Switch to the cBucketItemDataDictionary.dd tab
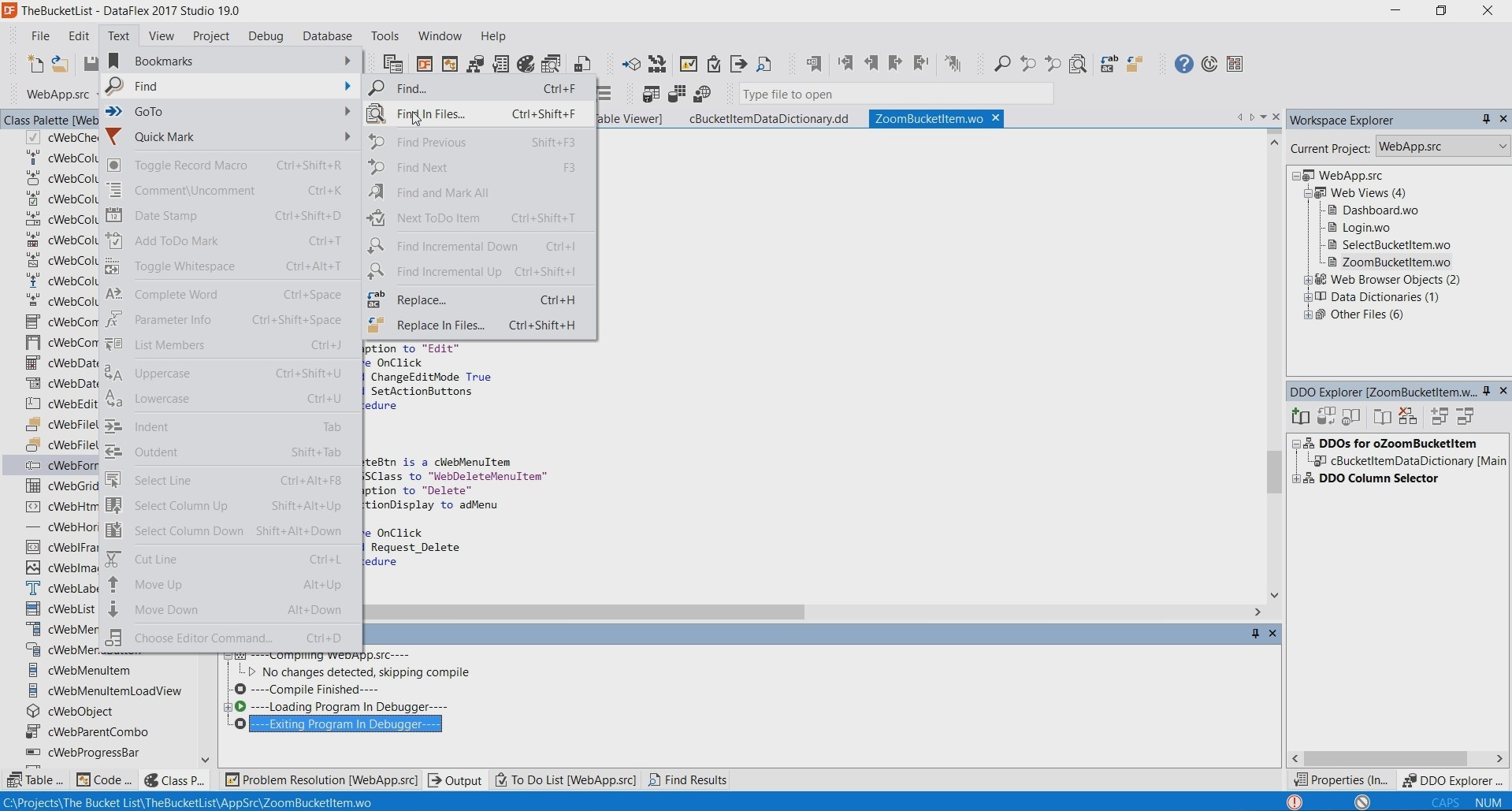 click(x=768, y=119)
